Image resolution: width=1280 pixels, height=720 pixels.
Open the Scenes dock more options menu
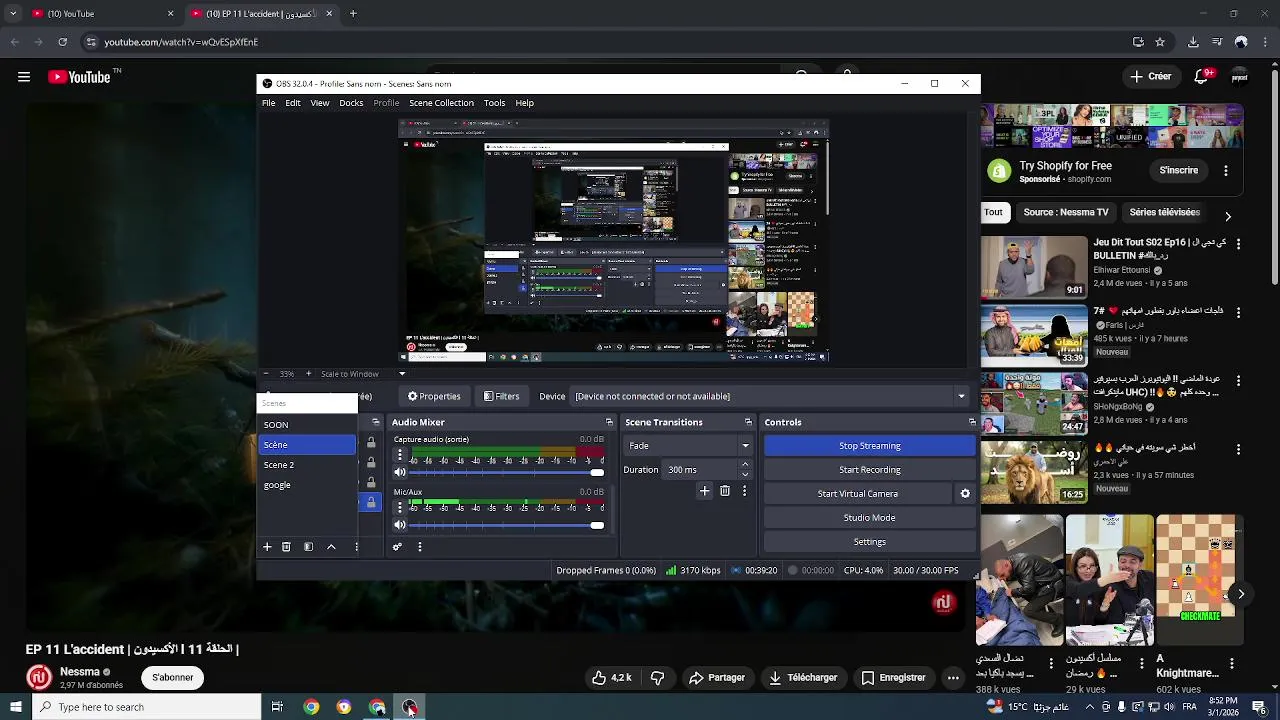356,547
